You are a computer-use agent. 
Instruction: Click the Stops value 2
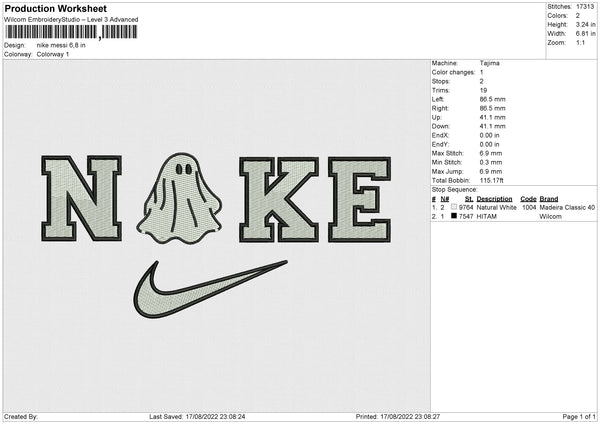pyautogui.click(x=481, y=81)
